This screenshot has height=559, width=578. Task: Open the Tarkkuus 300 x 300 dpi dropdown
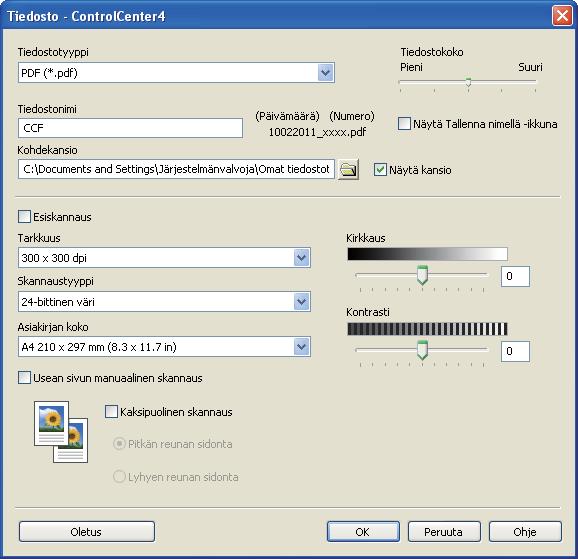302,258
